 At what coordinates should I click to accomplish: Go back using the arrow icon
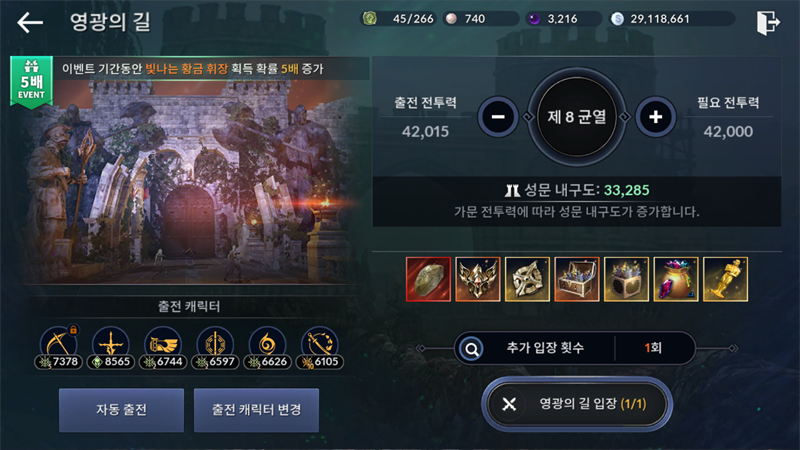coord(30,22)
